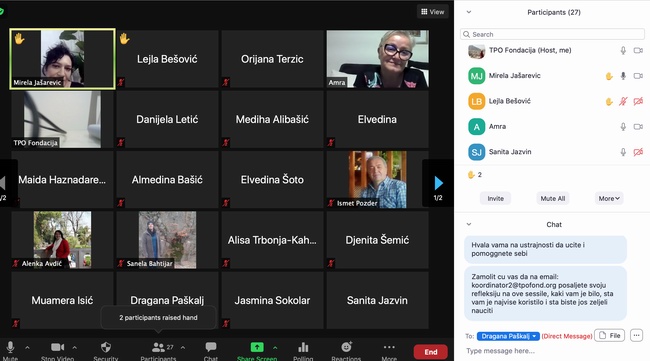Select Mirela Jašarevic video tile
650x361 pixels.
tap(62, 59)
